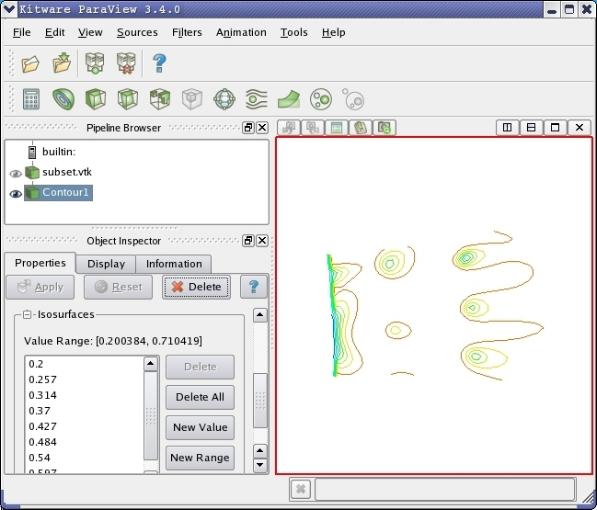This screenshot has height=510, width=597.
Task: Click the Disconnect from server icon
Action: [126, 63]
